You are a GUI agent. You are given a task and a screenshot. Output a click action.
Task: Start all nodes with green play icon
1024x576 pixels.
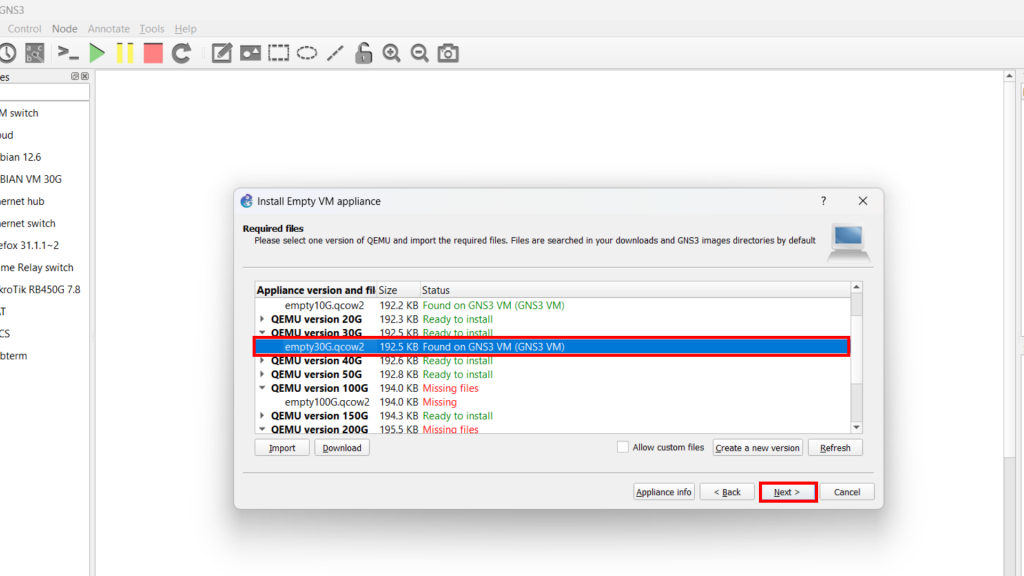[97, 53]
